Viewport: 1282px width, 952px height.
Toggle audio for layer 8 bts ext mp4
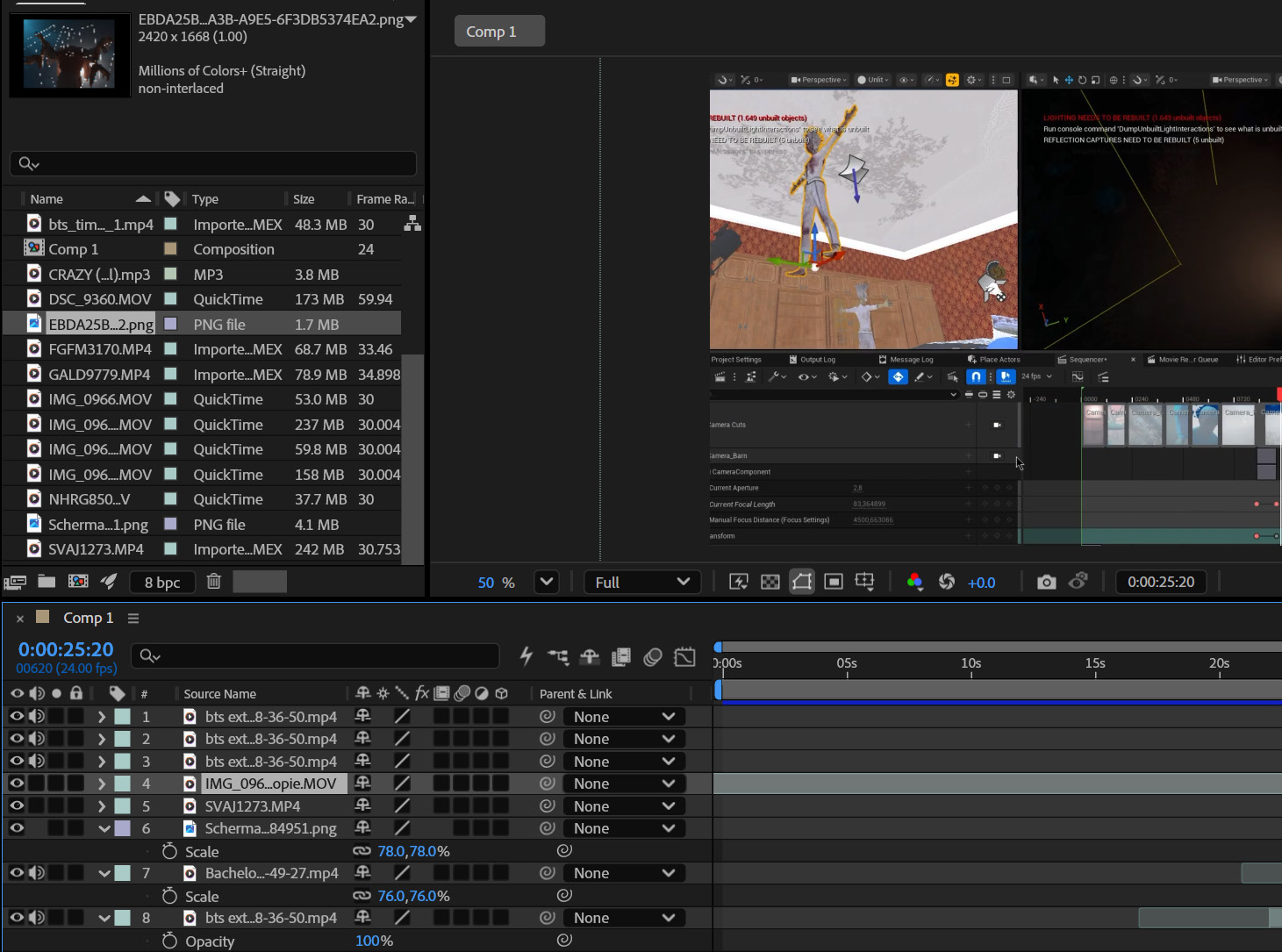[37, 917]
